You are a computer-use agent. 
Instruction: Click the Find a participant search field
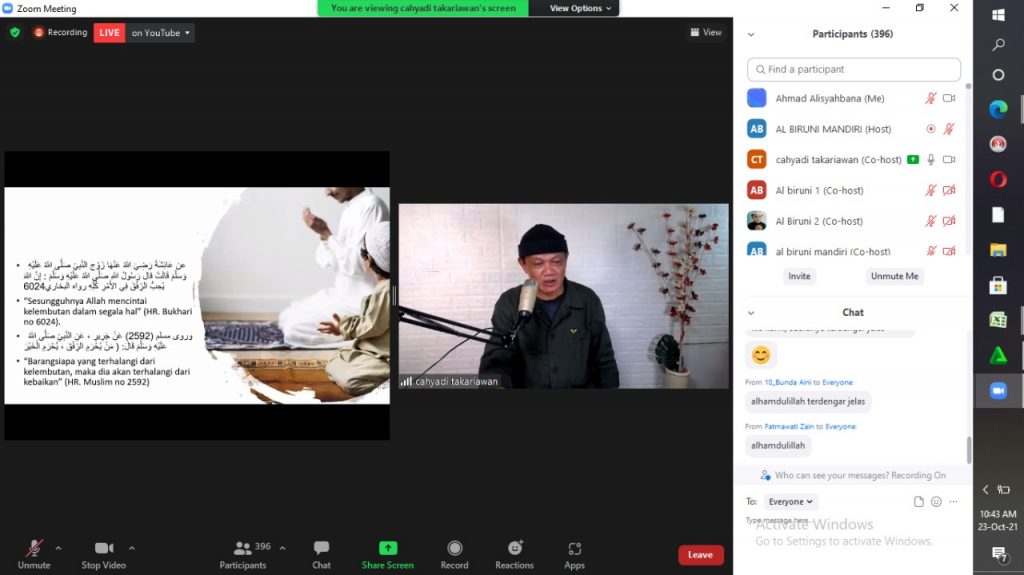tap(854, 69)
